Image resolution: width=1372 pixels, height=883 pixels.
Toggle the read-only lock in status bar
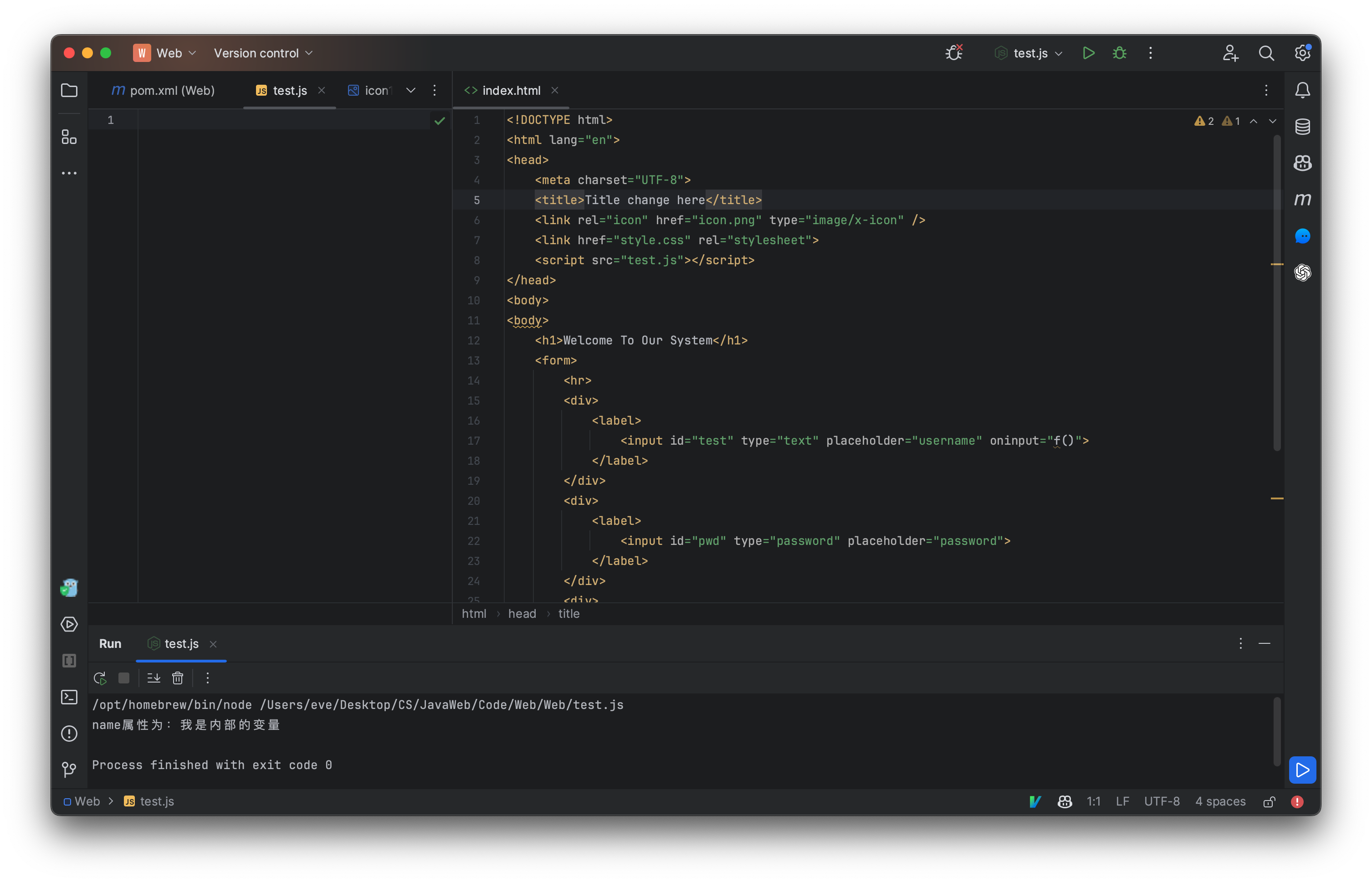tap(1270, 801)
